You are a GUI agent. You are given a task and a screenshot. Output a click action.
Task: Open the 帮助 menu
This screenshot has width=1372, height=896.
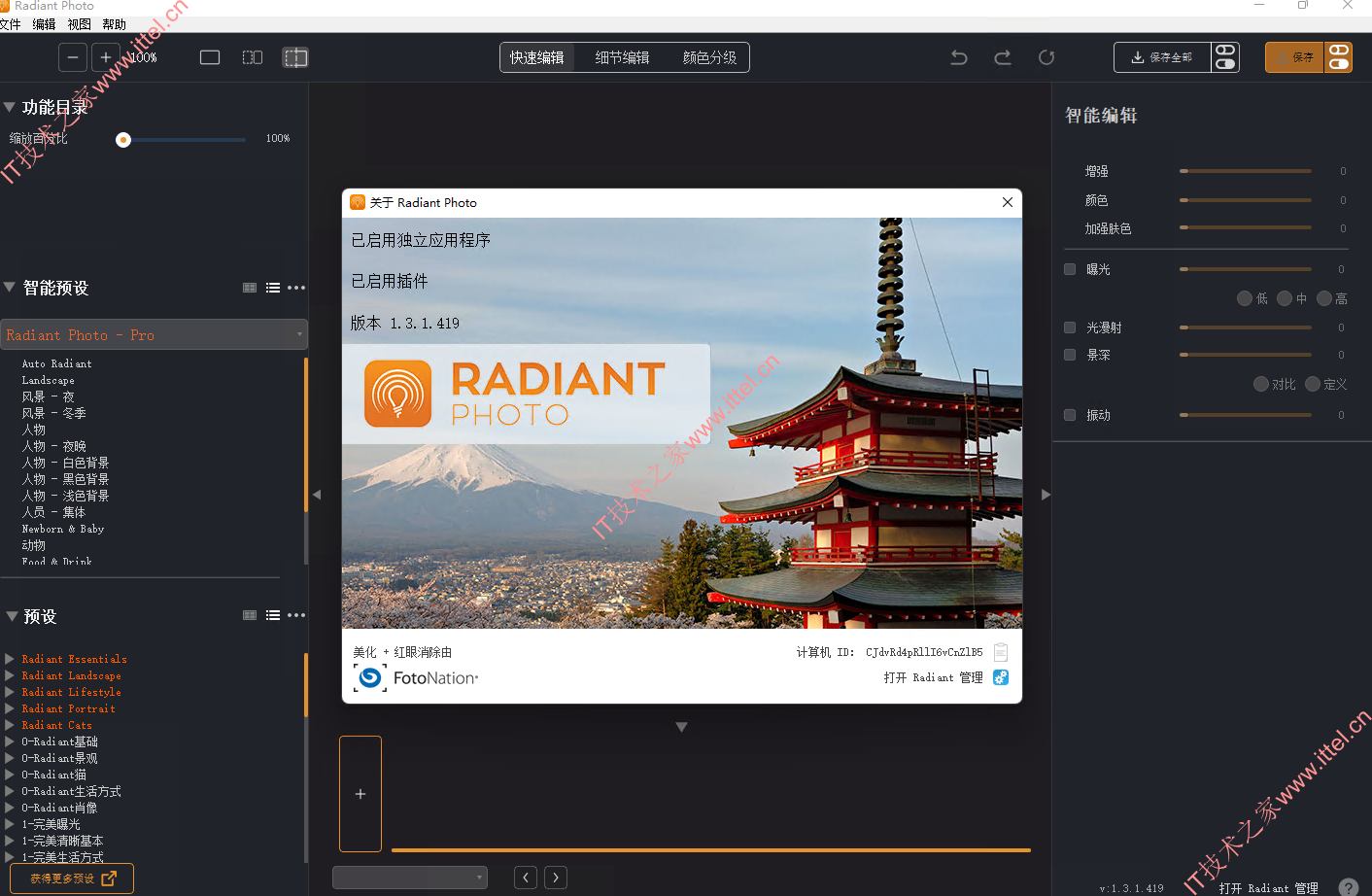[114, 24]
